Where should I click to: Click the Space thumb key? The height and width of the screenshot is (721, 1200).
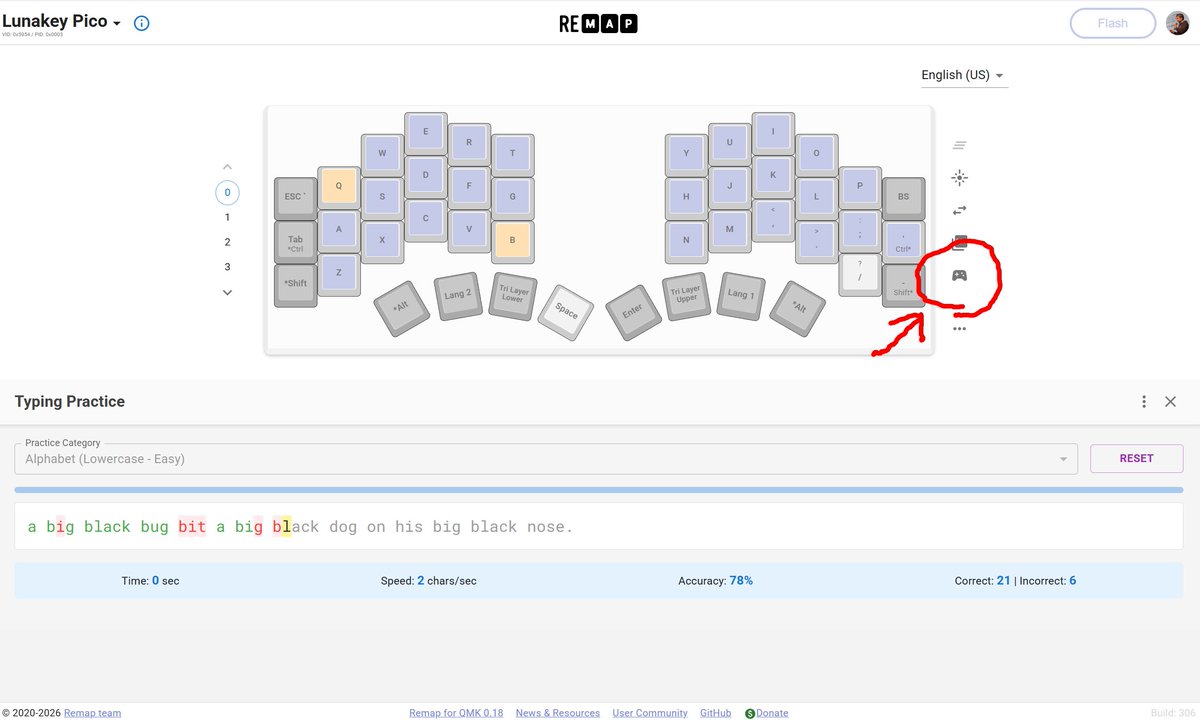566,313
